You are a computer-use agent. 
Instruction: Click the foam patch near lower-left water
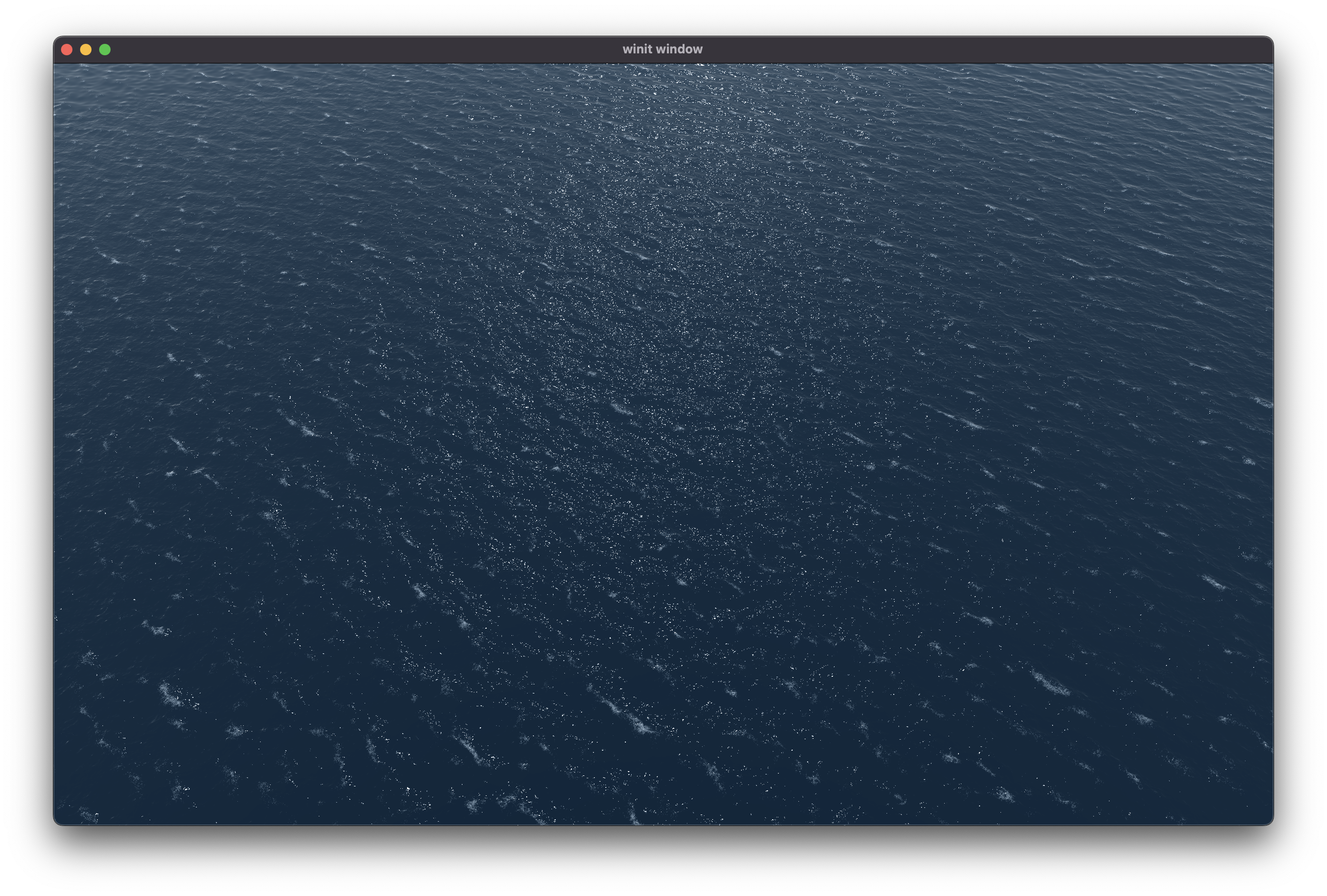pos(170,695)
